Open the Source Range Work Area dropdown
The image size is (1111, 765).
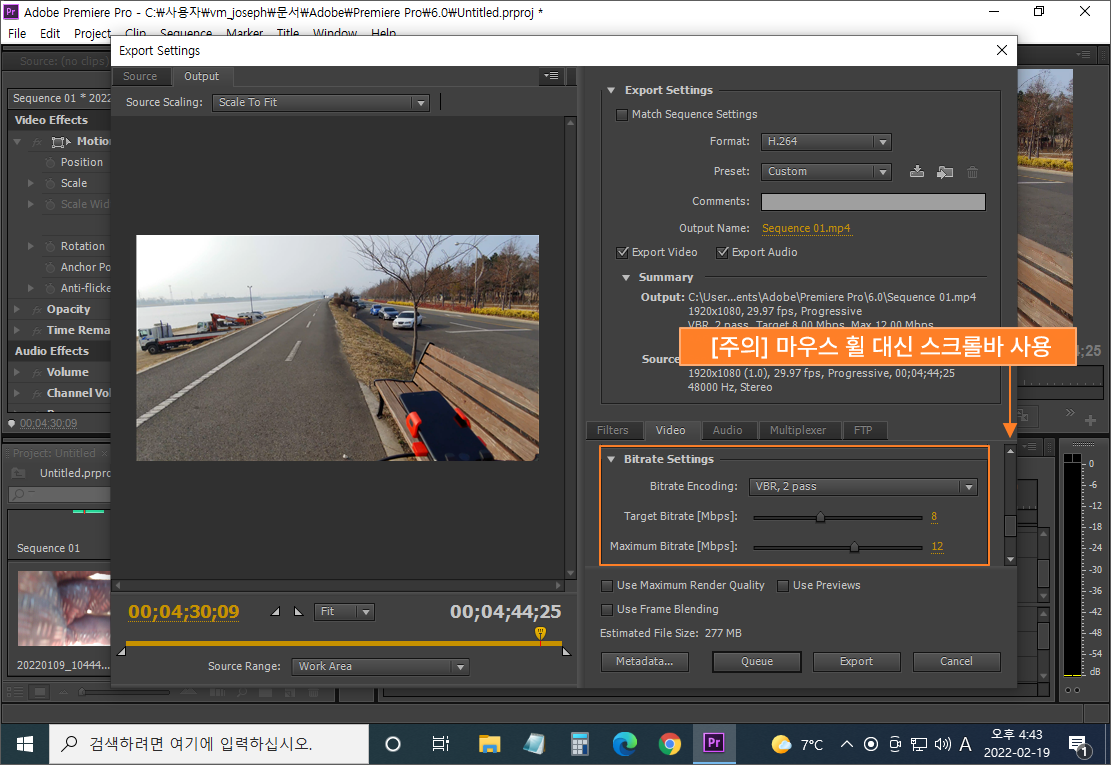tap(380, 667)
